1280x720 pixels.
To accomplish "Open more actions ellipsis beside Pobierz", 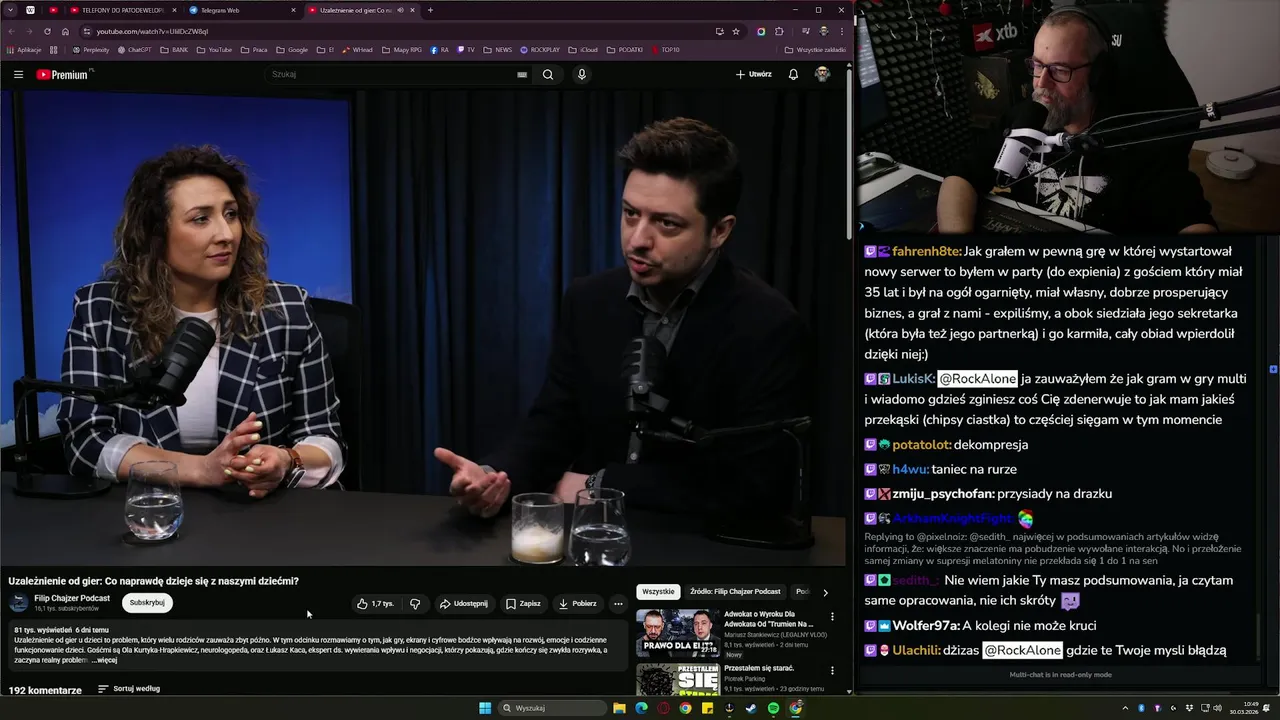I will coord(618,603).
